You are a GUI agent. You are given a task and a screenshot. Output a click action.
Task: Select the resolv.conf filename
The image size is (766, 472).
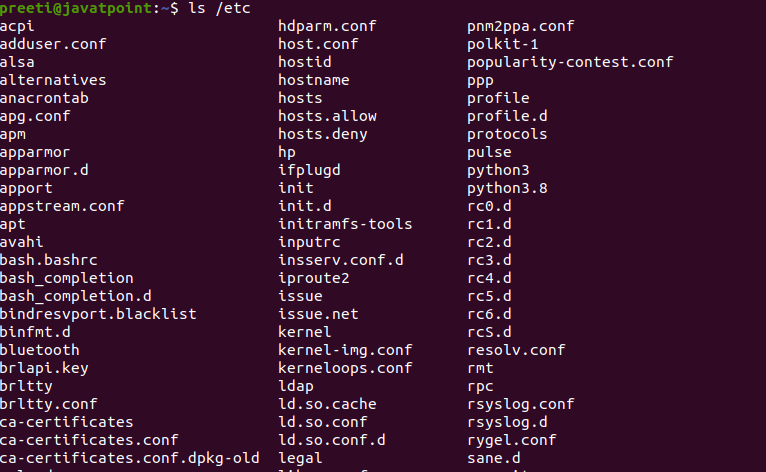pyautogui.click(x=516, y=350)
